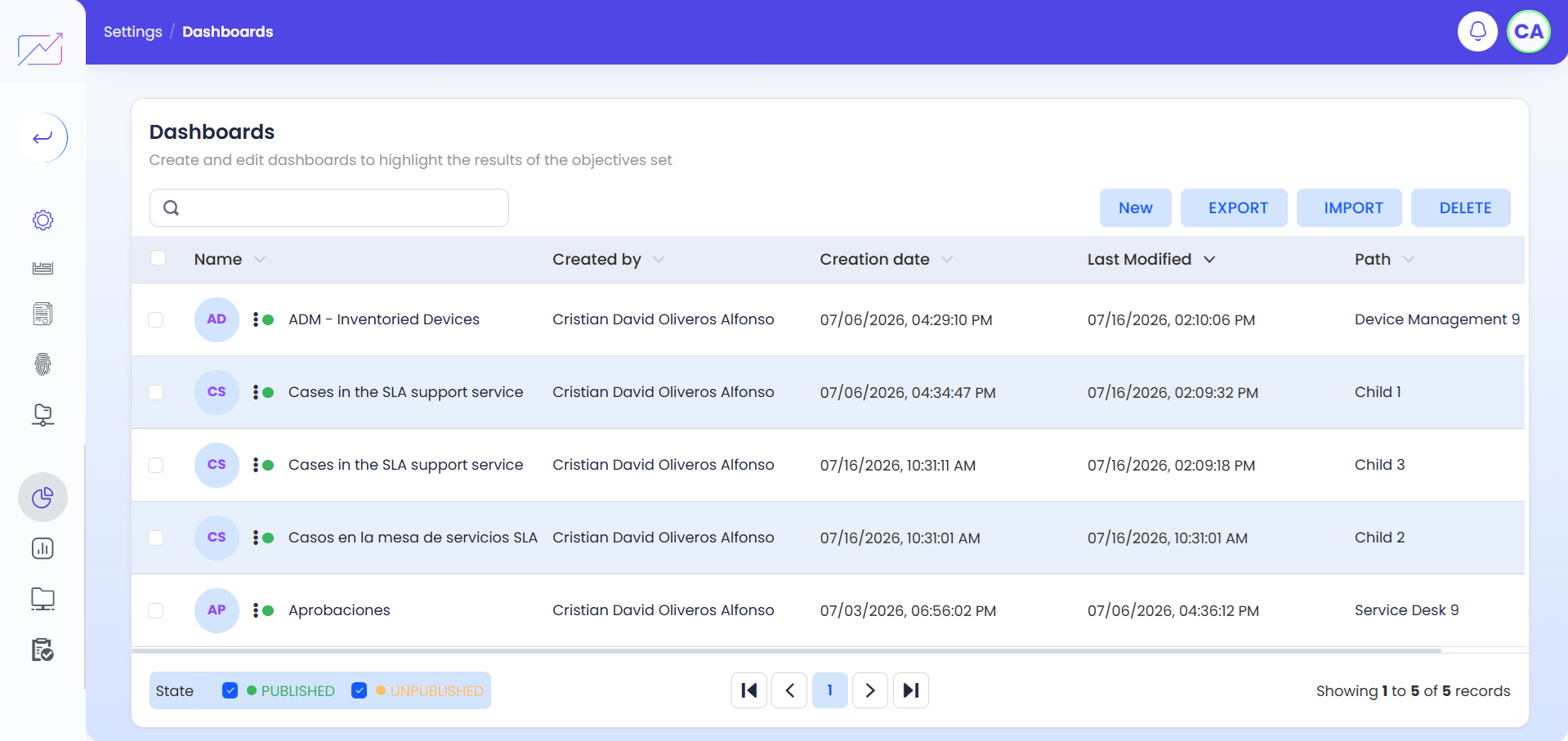
Task: Click the CS avatar in Child 1 row
Action: point(217,392)
